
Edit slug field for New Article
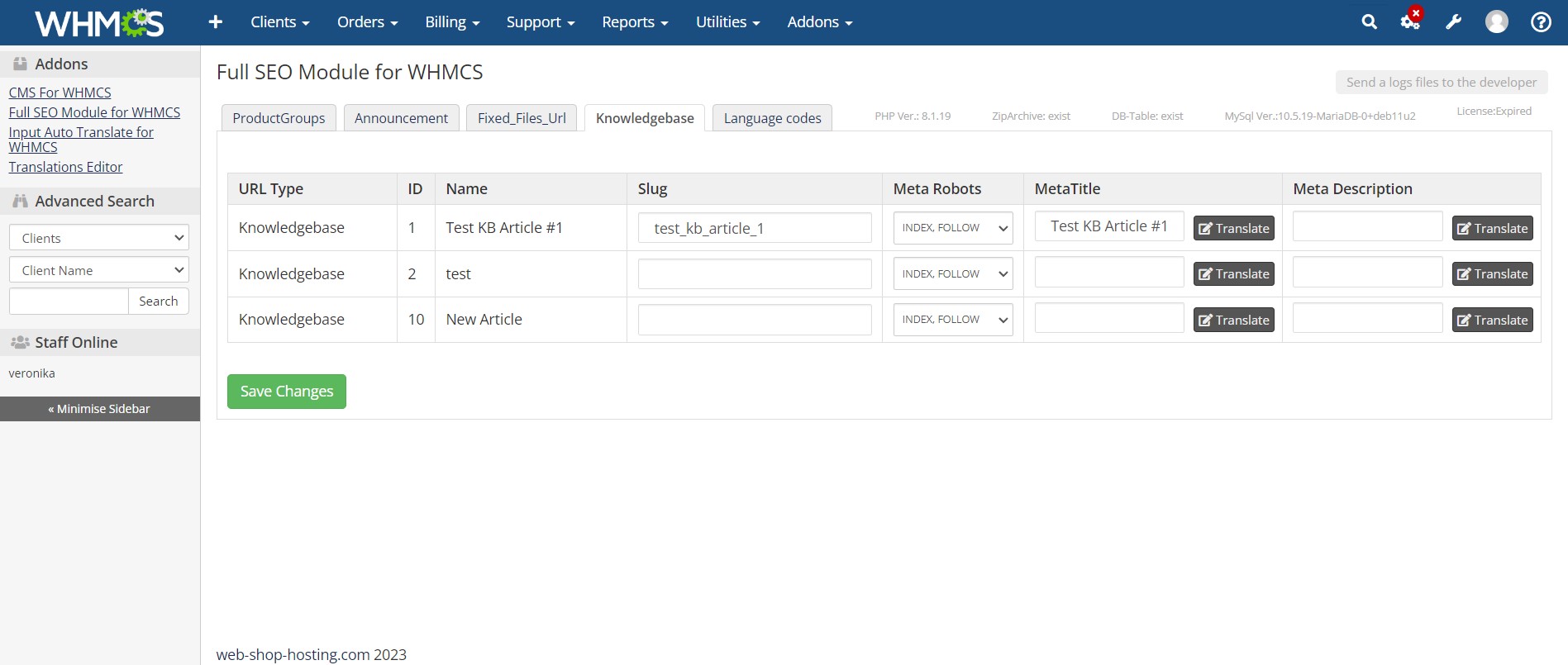(x=755, y=320)
